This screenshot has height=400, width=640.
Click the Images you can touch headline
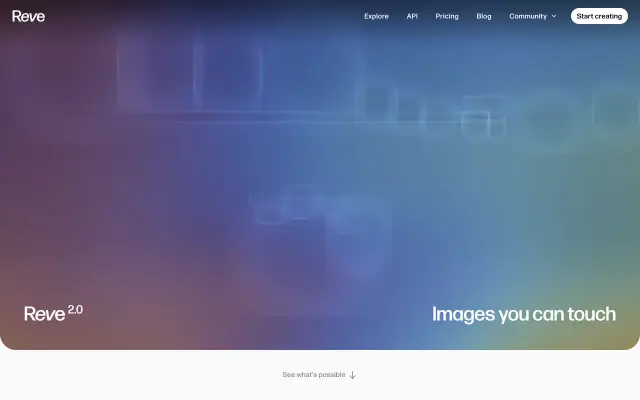click(x=524, y=314)
